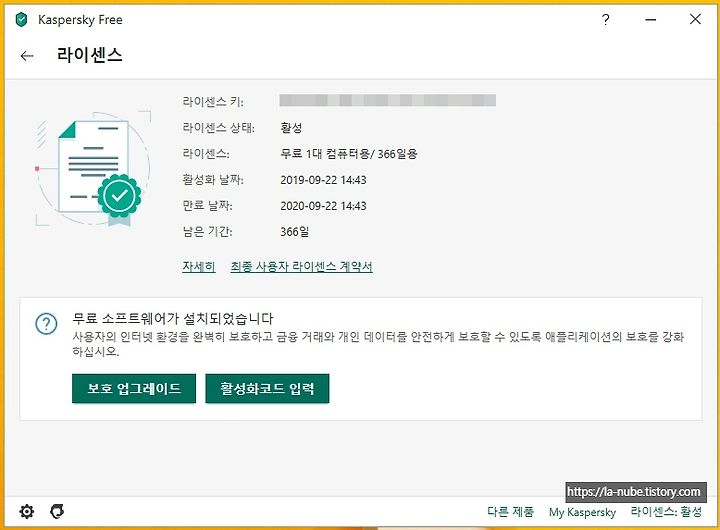Open settings via the gear icon
The height and width of the screenshot is (530, 720).
[x=27, y=511]
